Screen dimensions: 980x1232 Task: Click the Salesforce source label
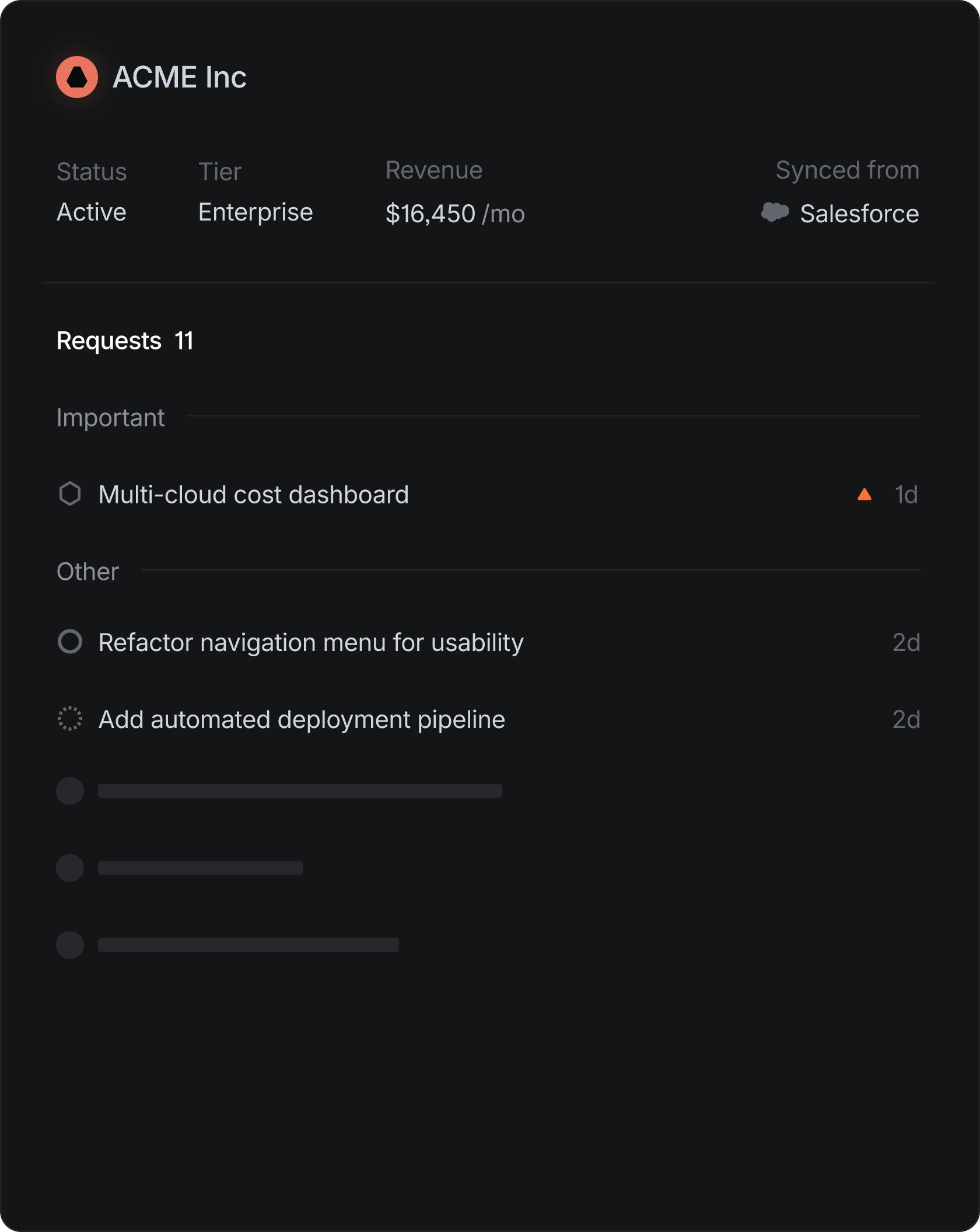tap(859, 213)
